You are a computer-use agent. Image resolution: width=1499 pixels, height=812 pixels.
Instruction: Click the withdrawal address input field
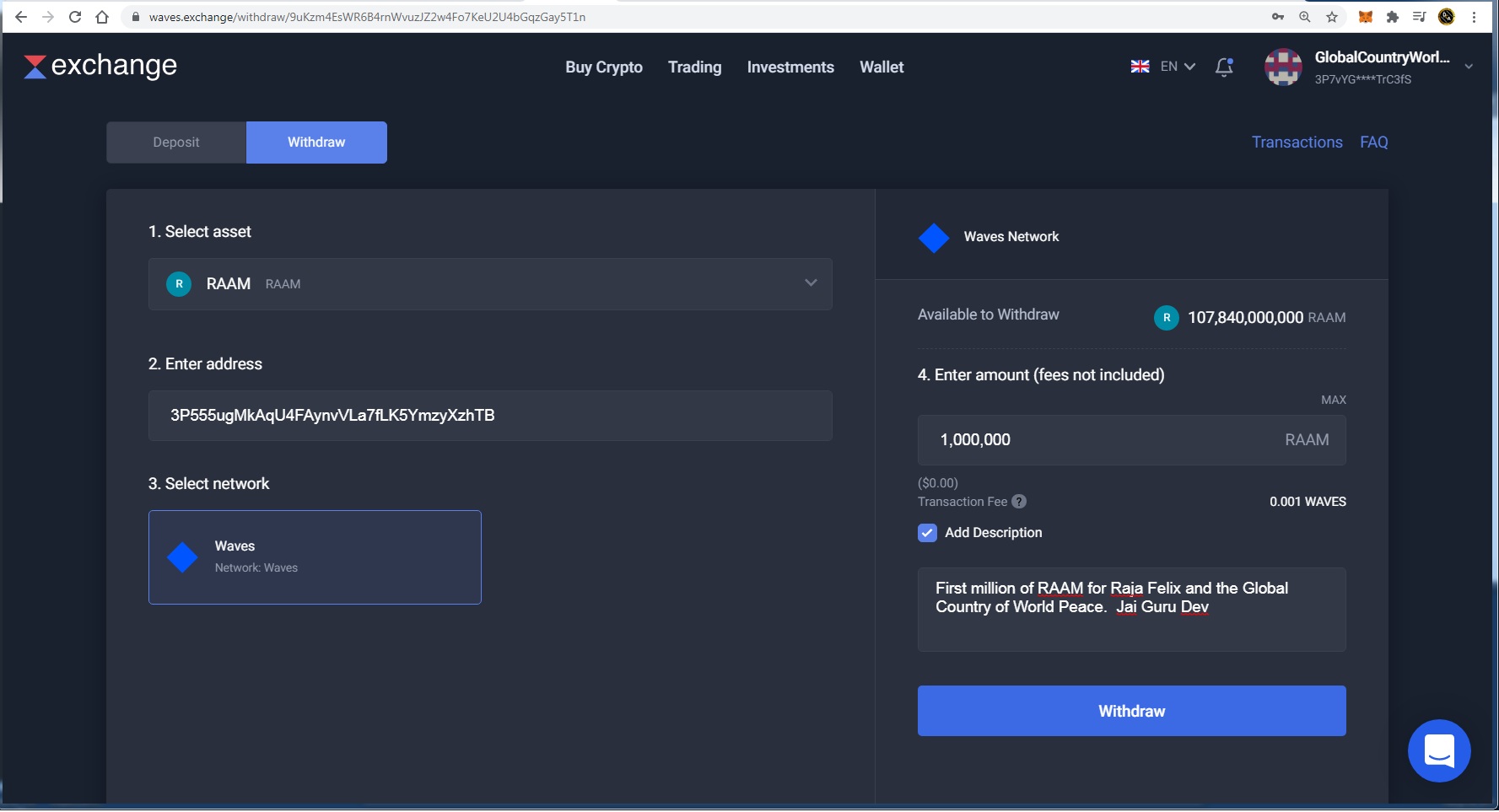pyautogui.click(x=490, y=416)
